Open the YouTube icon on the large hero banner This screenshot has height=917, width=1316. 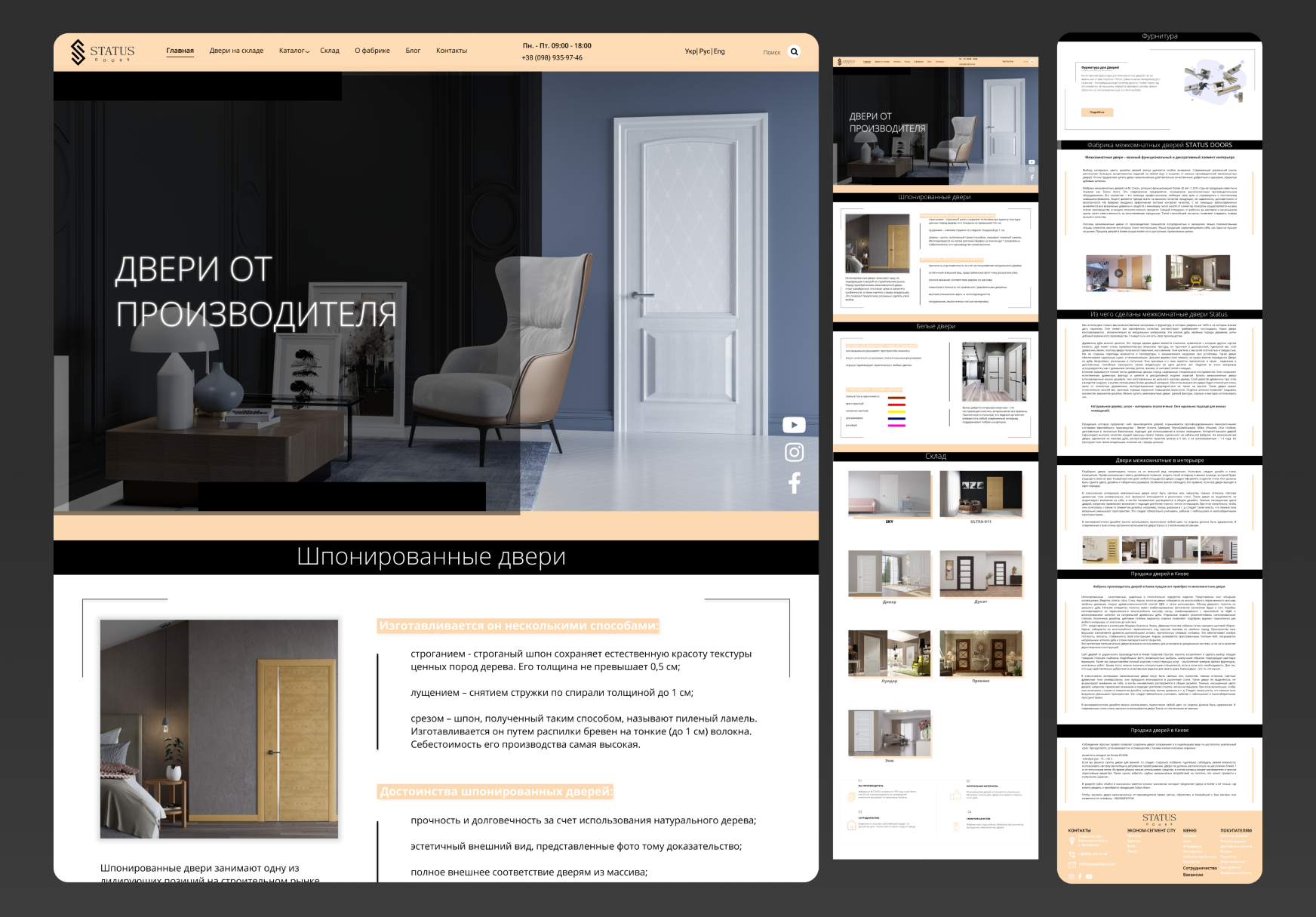tap(794, 425)
